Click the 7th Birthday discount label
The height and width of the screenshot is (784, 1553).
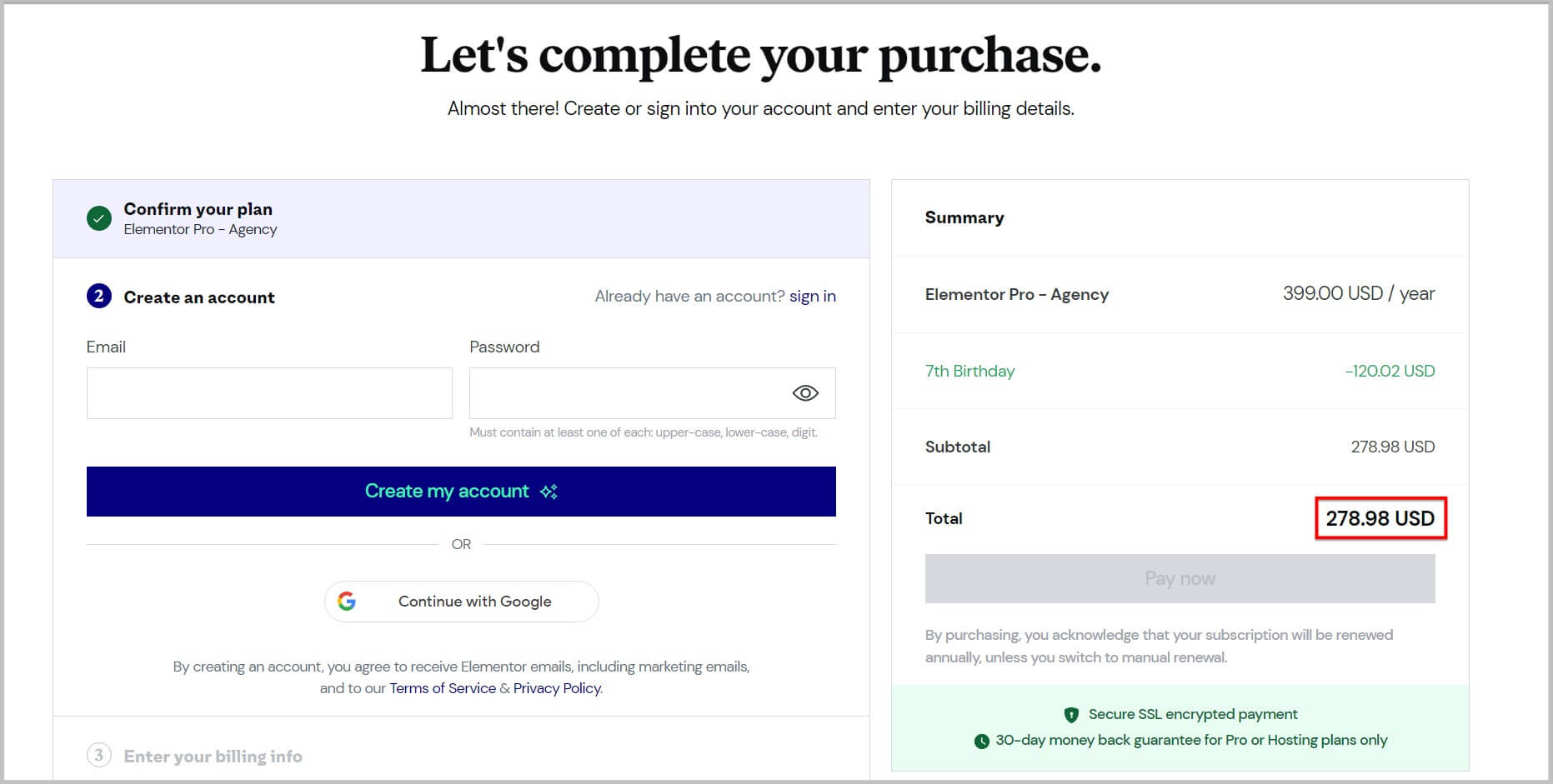point(969,371)
